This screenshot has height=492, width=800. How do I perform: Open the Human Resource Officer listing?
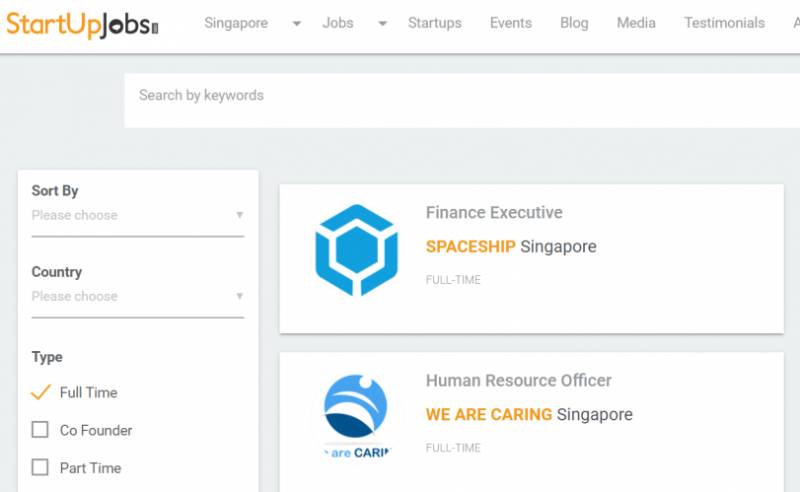(518, 380)
